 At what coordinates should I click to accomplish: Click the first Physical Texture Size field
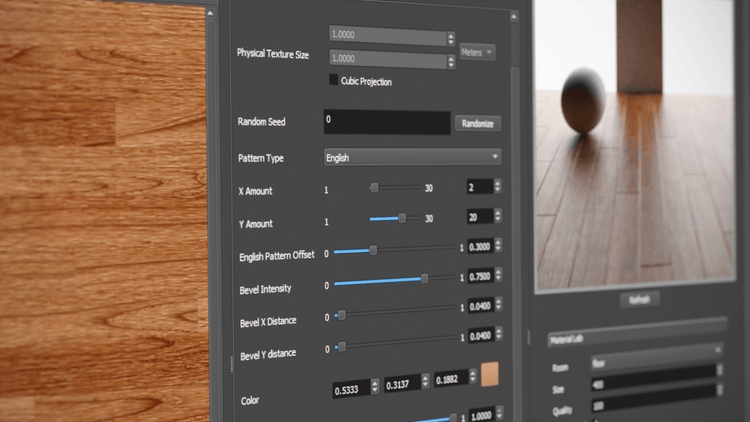click(x=388, y=35)
